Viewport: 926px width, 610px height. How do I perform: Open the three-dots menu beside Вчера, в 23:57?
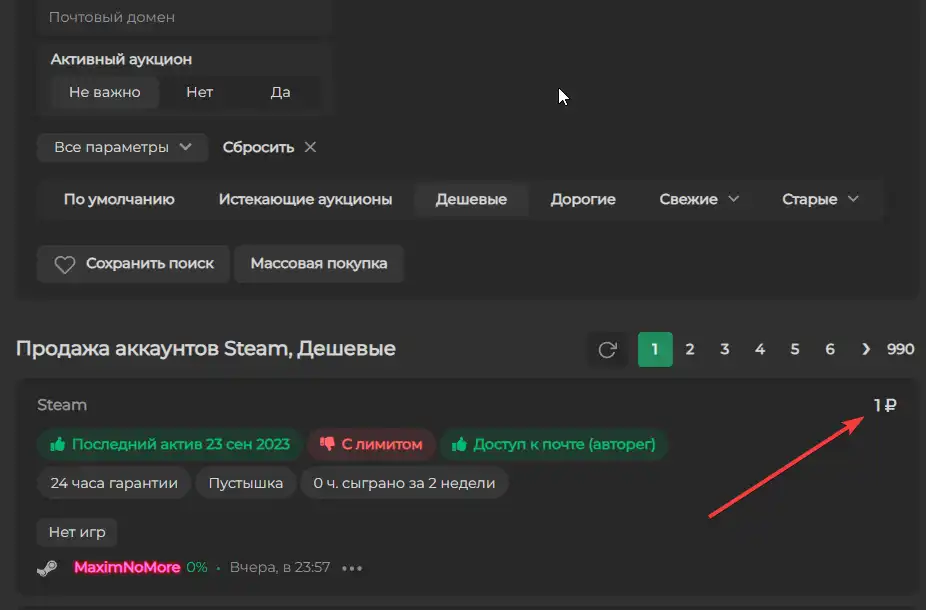pyautogui.click(x=352, y=568)
